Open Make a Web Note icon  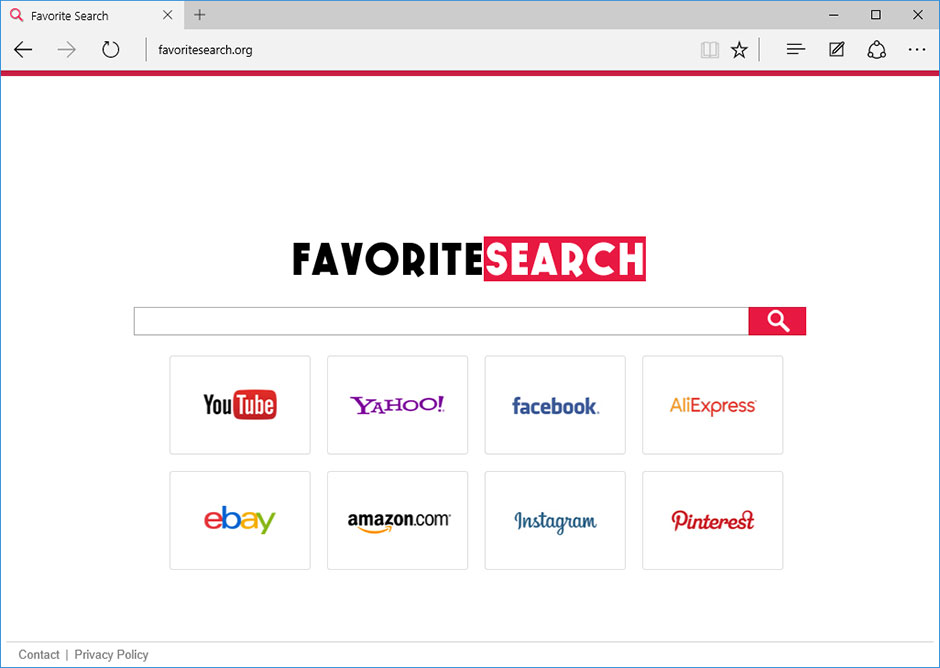point(836,49)
